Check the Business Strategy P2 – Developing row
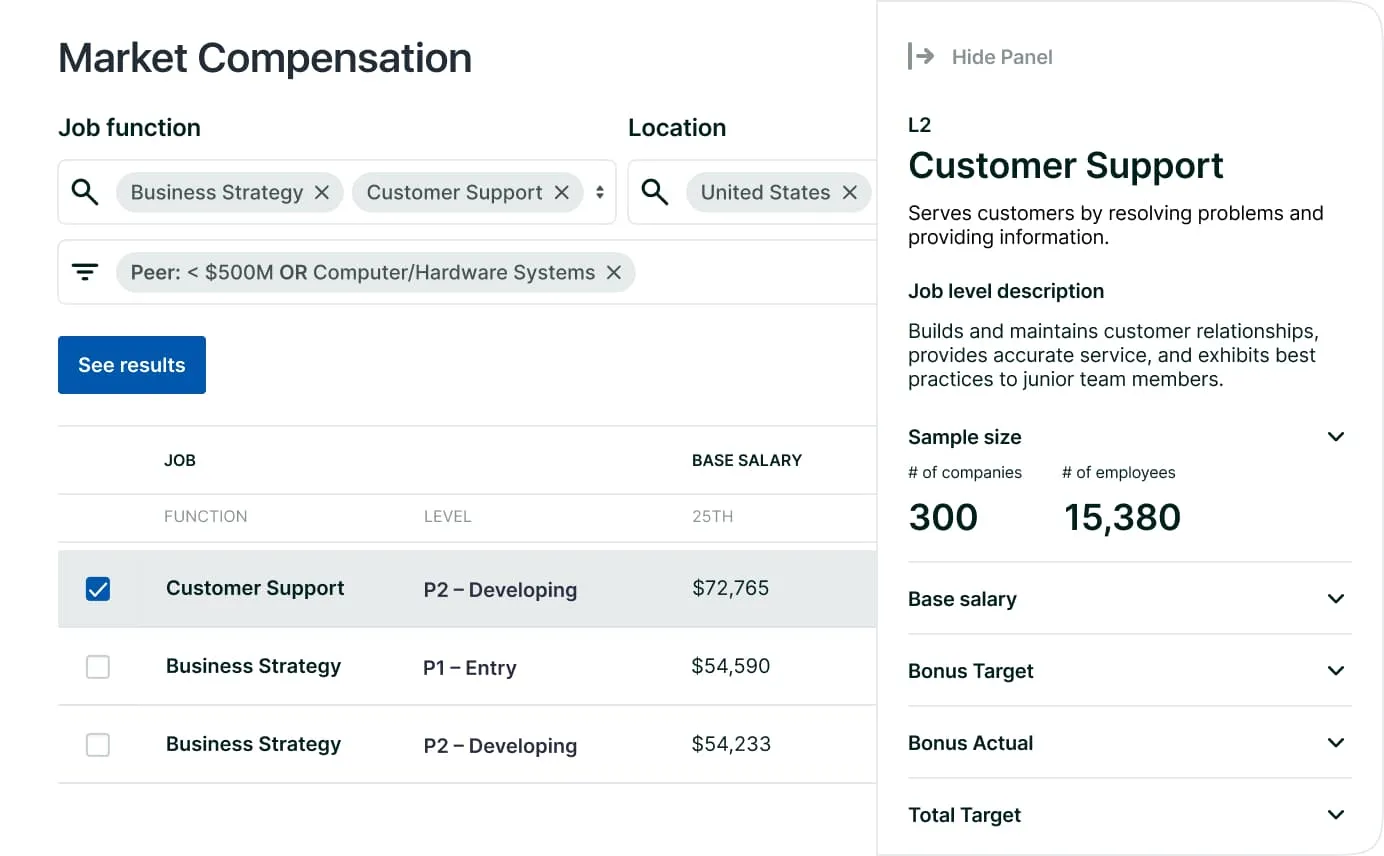 click(x=97, y=745)
